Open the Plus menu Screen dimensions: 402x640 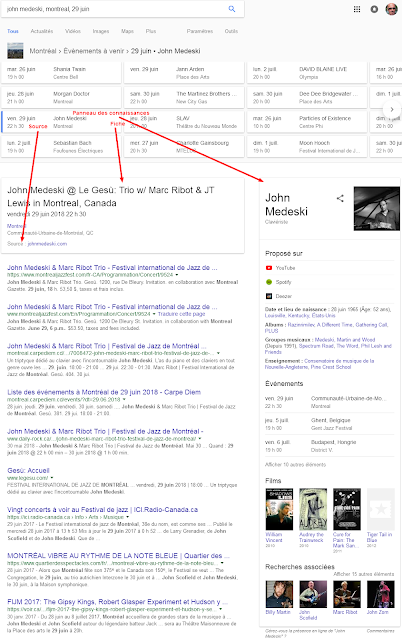tap(151, 31)
